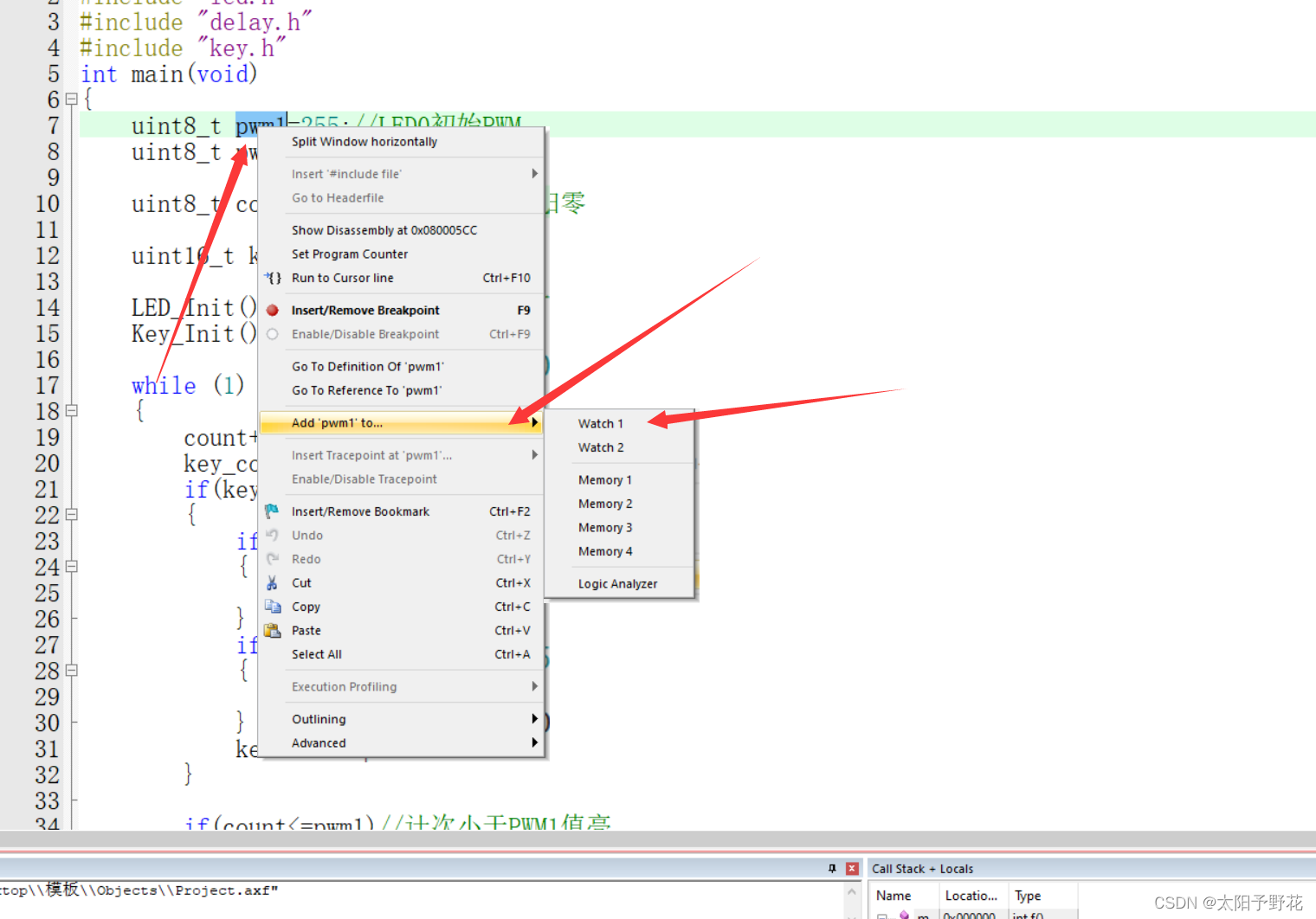Collapse code fold at line 6
Image resolution: width=1316 pixels, height=919 pixels.
tap(72, 100)
